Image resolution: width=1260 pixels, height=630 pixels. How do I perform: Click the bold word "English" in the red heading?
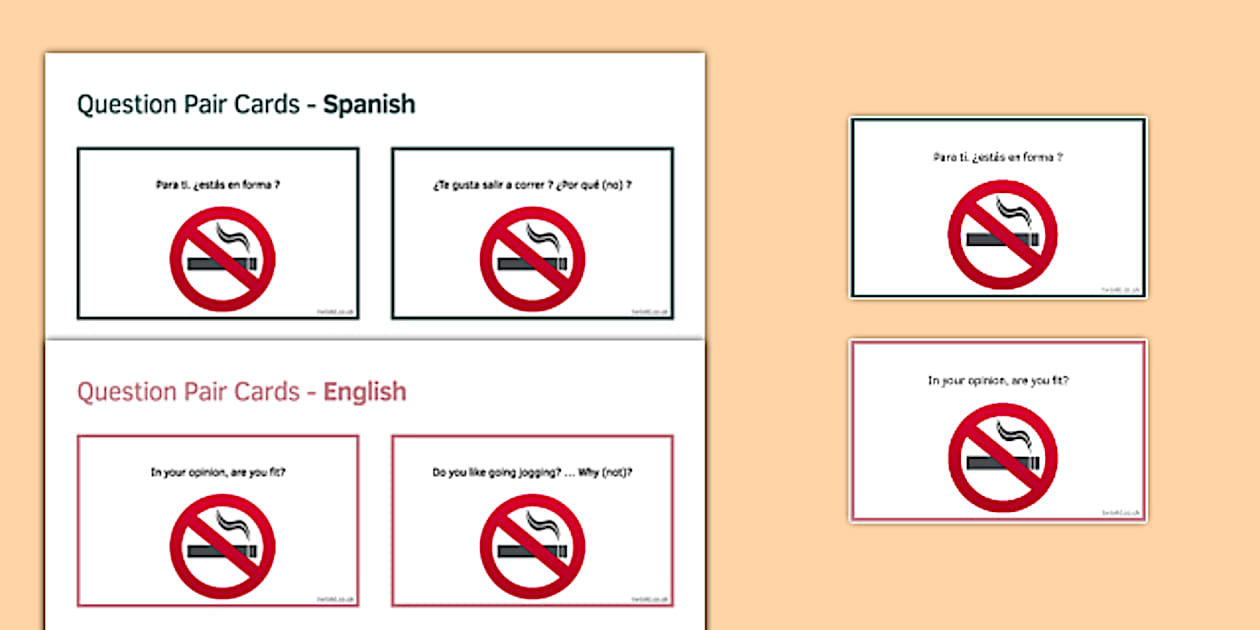pyautogui.click(x=364, y=391)
